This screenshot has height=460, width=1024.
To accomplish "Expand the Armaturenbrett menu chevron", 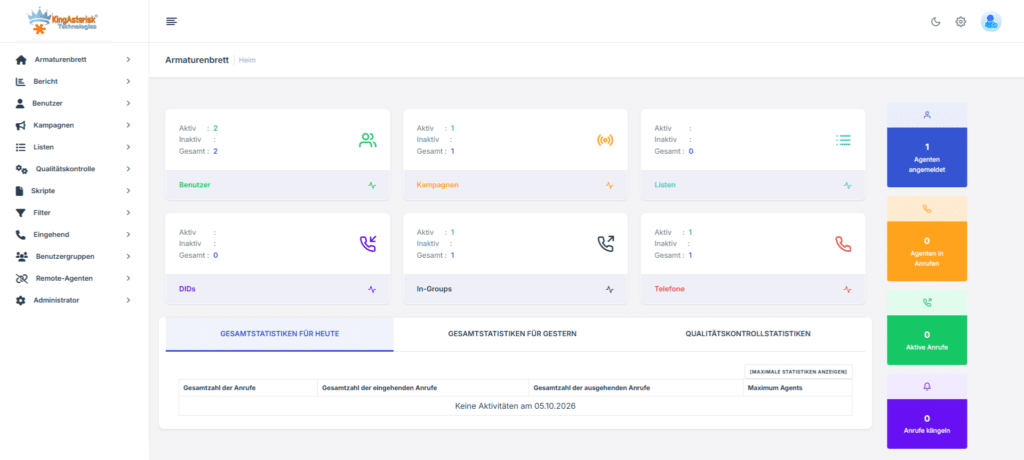I will (x=128, y=59).
